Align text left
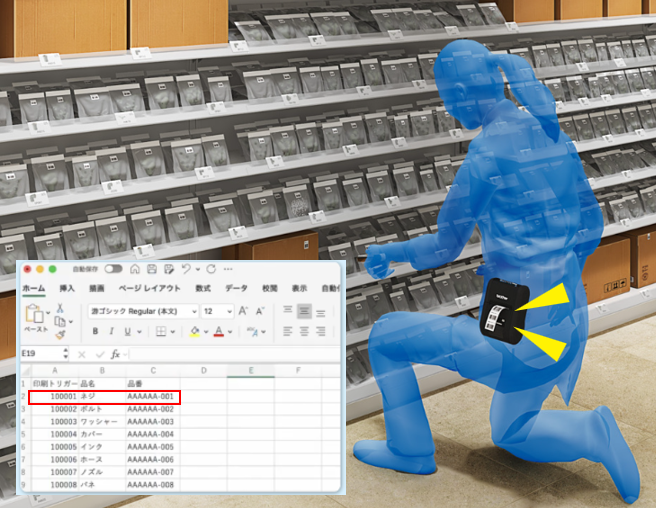The width and height of the screenshot is (656, 508). (x=287, y=331)
